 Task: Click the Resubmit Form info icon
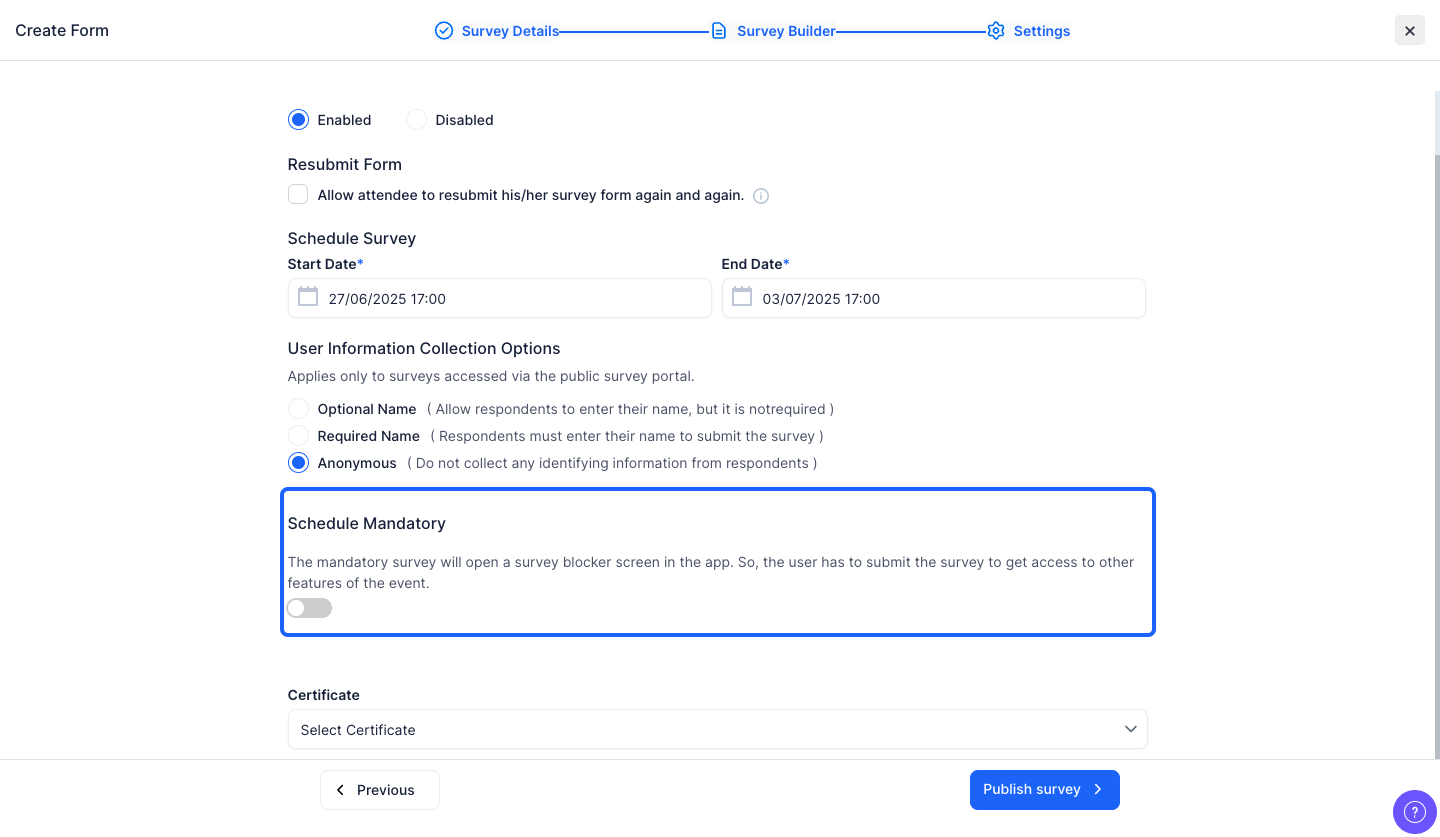click(x=761, y=196)
